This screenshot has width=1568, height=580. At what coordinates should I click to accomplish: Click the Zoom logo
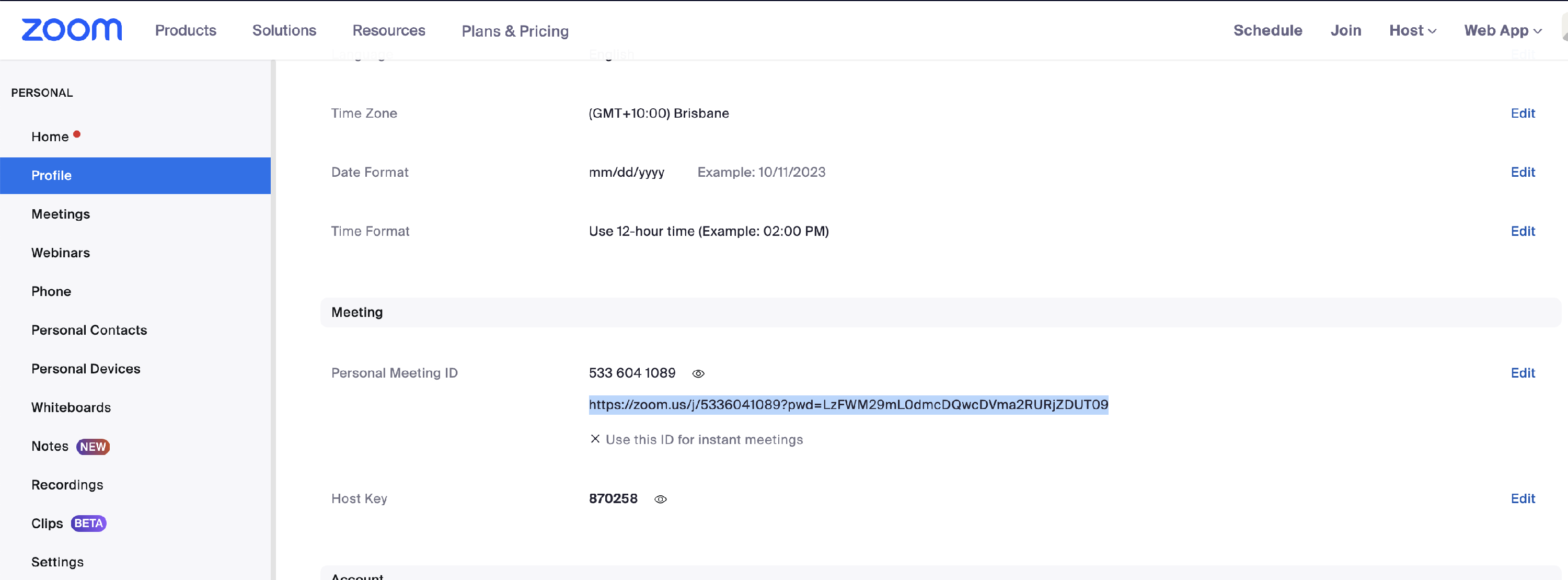coord(71,30)
